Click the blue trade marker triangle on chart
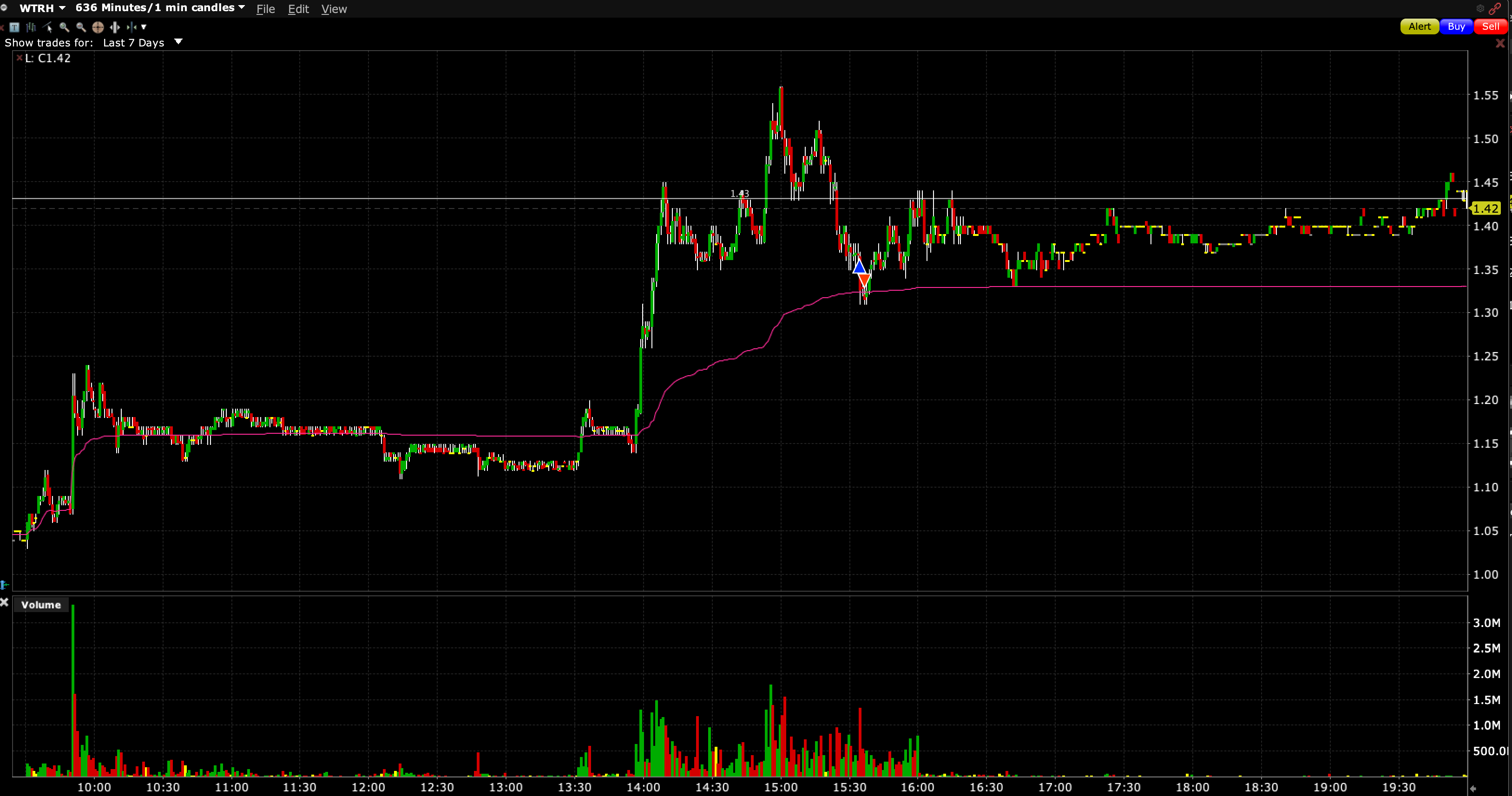The image size is (1512, 796). tap(859, 268)
